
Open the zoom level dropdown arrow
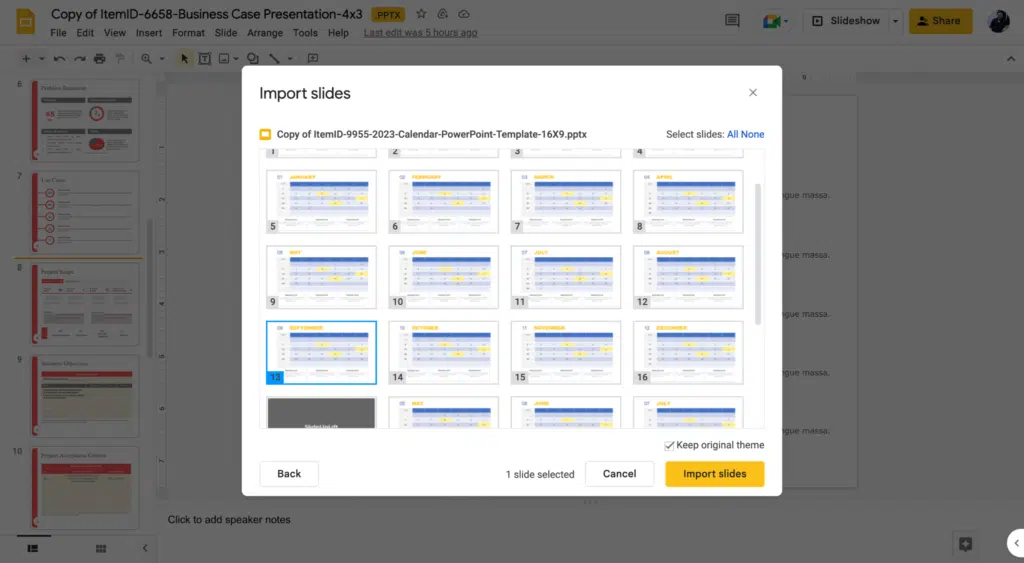160,59
